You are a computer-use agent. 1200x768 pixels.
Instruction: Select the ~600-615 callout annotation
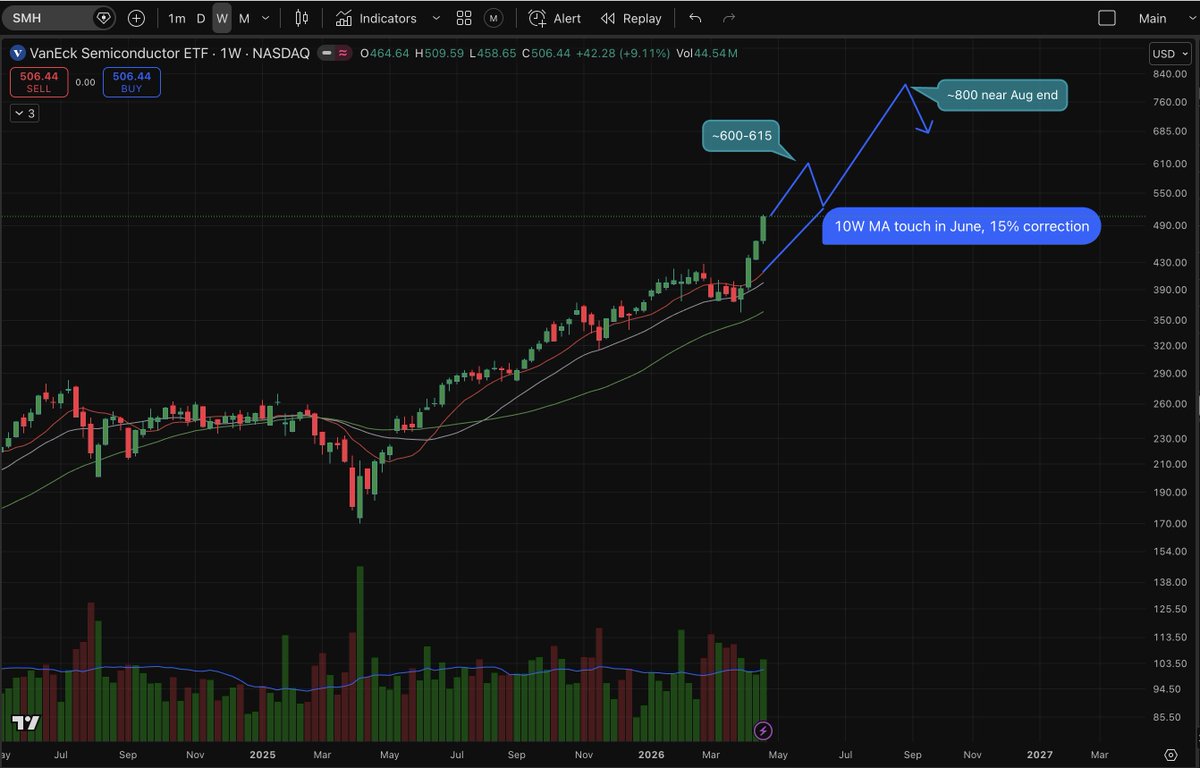point(742,136)
